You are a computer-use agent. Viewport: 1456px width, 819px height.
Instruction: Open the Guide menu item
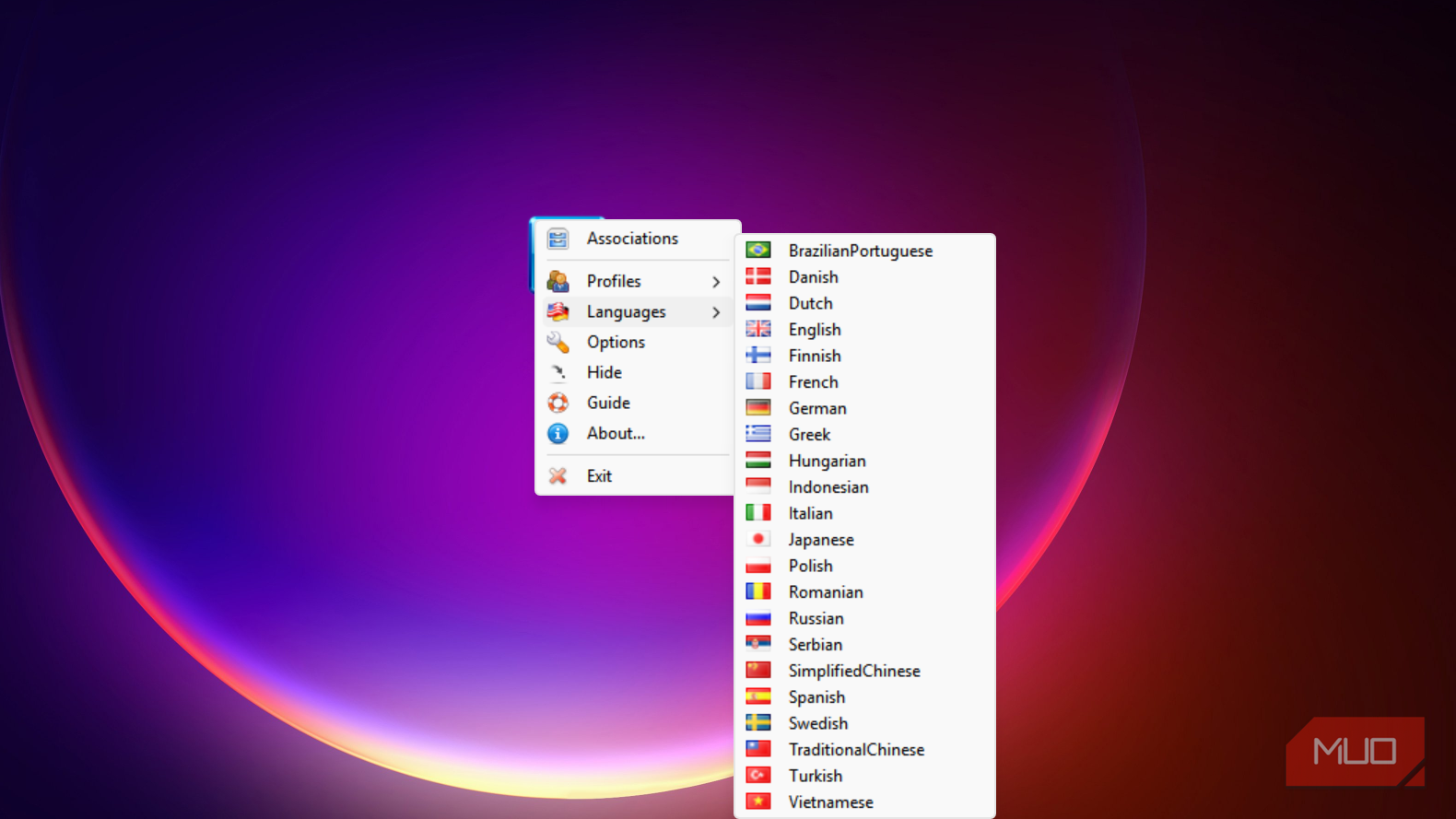638,403
